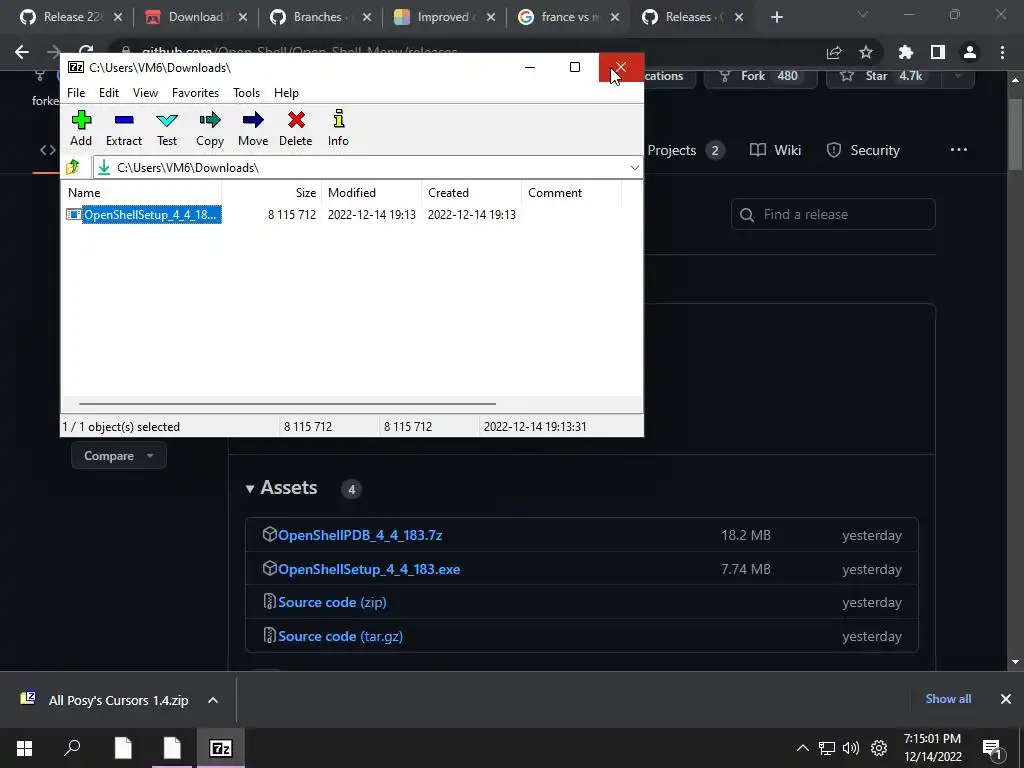Open the three-dot more tabs menu on GitHub
The width and height of the screenshot is (1024, 768).
point(959,150)
